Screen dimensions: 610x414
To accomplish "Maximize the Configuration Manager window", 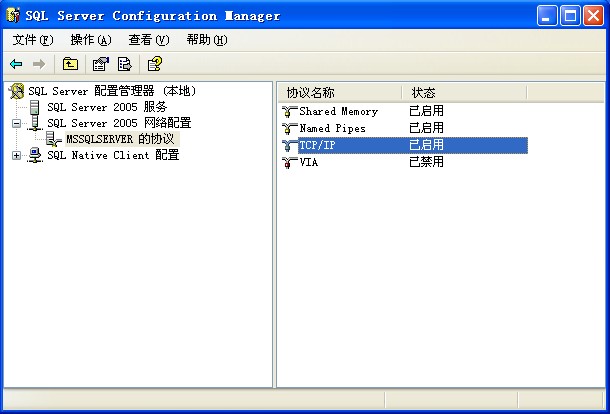I will pyautogui.click(x=570, y=16).
